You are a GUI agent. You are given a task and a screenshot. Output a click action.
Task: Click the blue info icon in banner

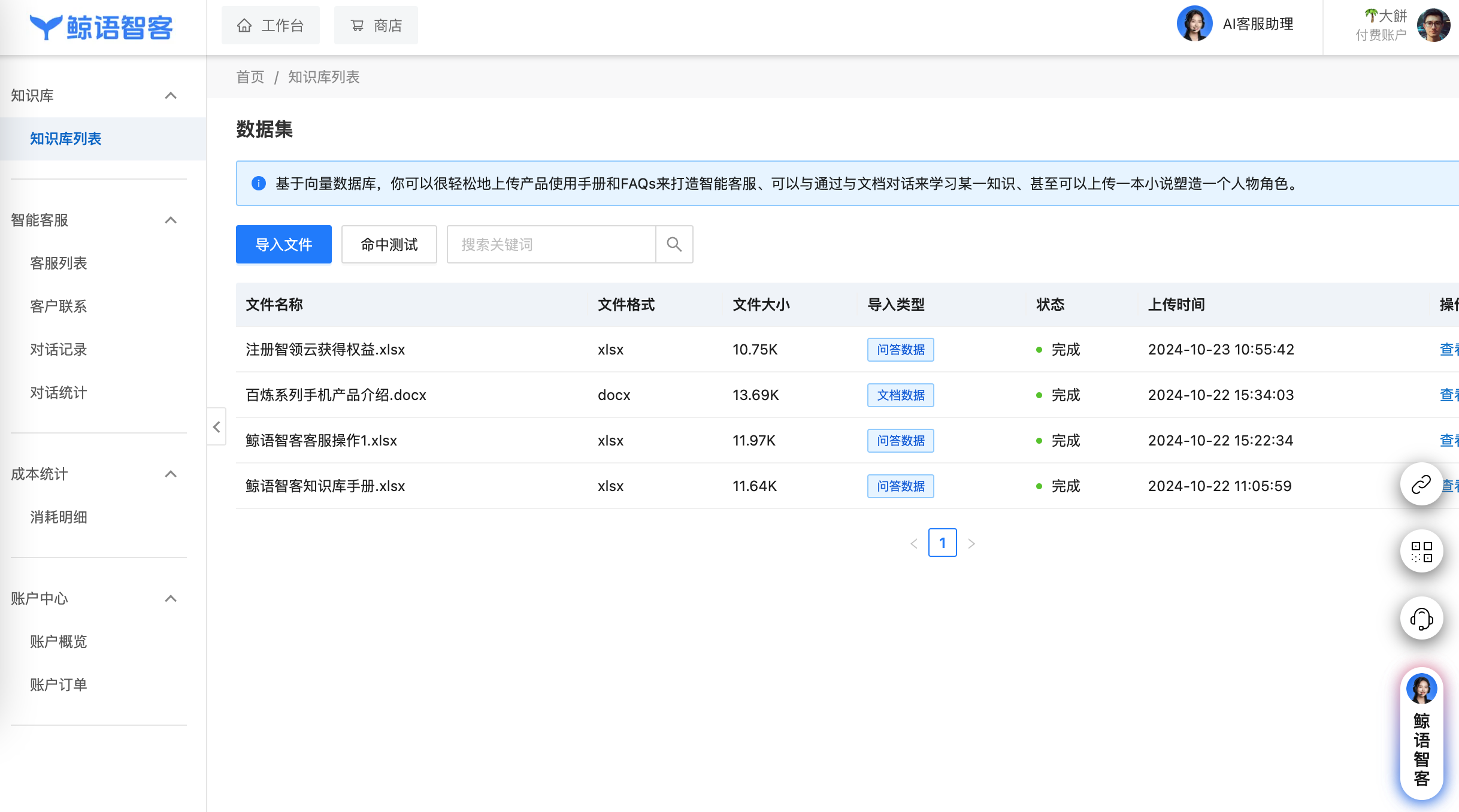(259, 183)
